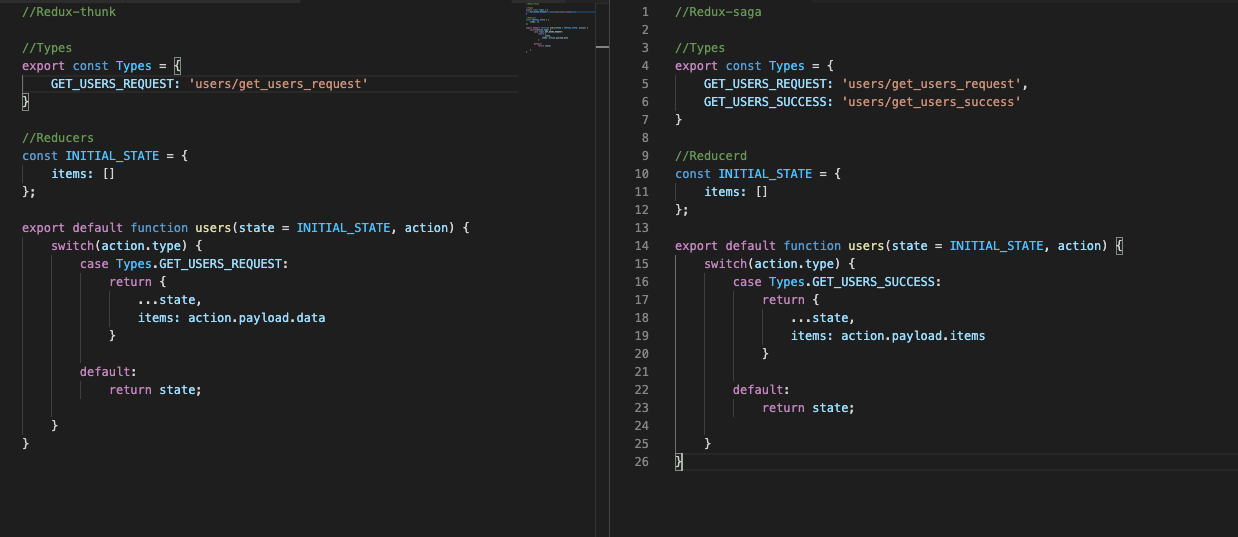The image size is (1238, 537).
Task: Select line number 1 in gutter
Action: [645, 12]
